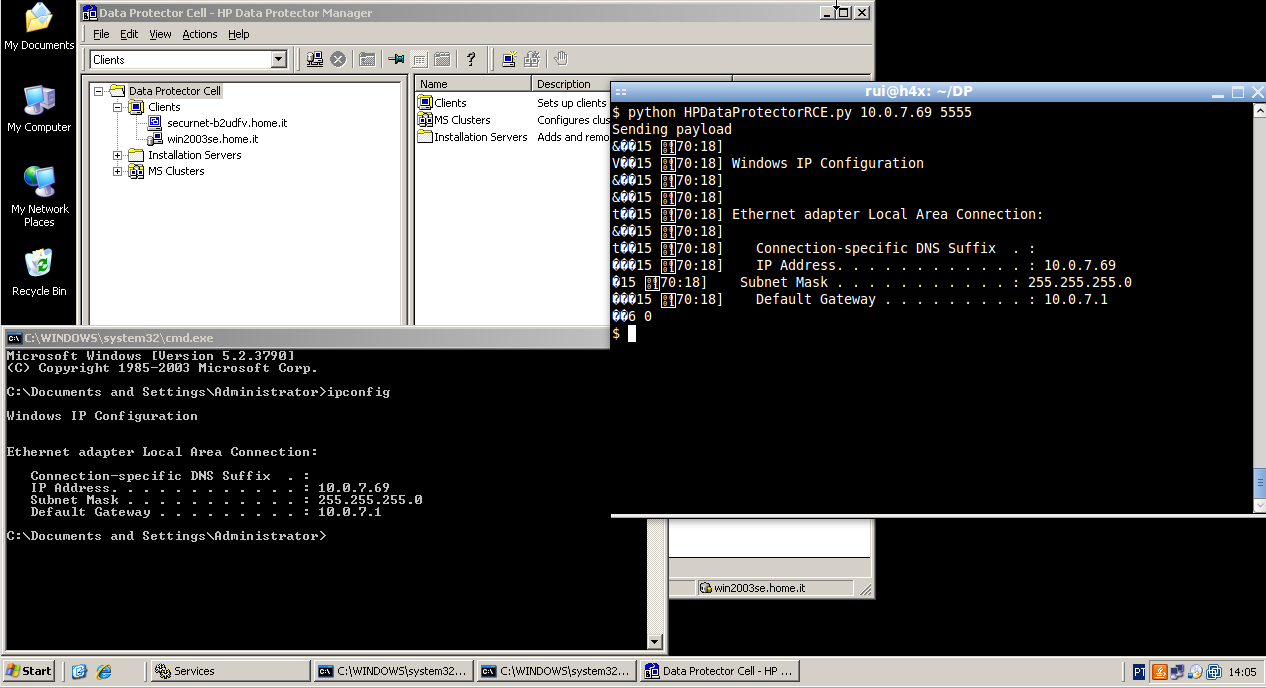Select Data Protector Cell root in tree
Screen dimensions: 1266x688
174,91
